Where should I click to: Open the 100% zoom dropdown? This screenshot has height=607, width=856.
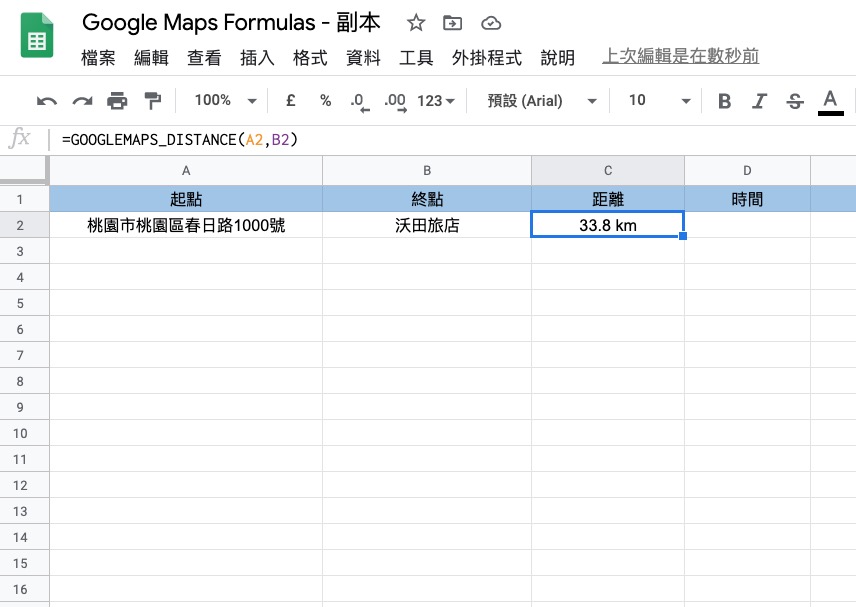(225, 101)
